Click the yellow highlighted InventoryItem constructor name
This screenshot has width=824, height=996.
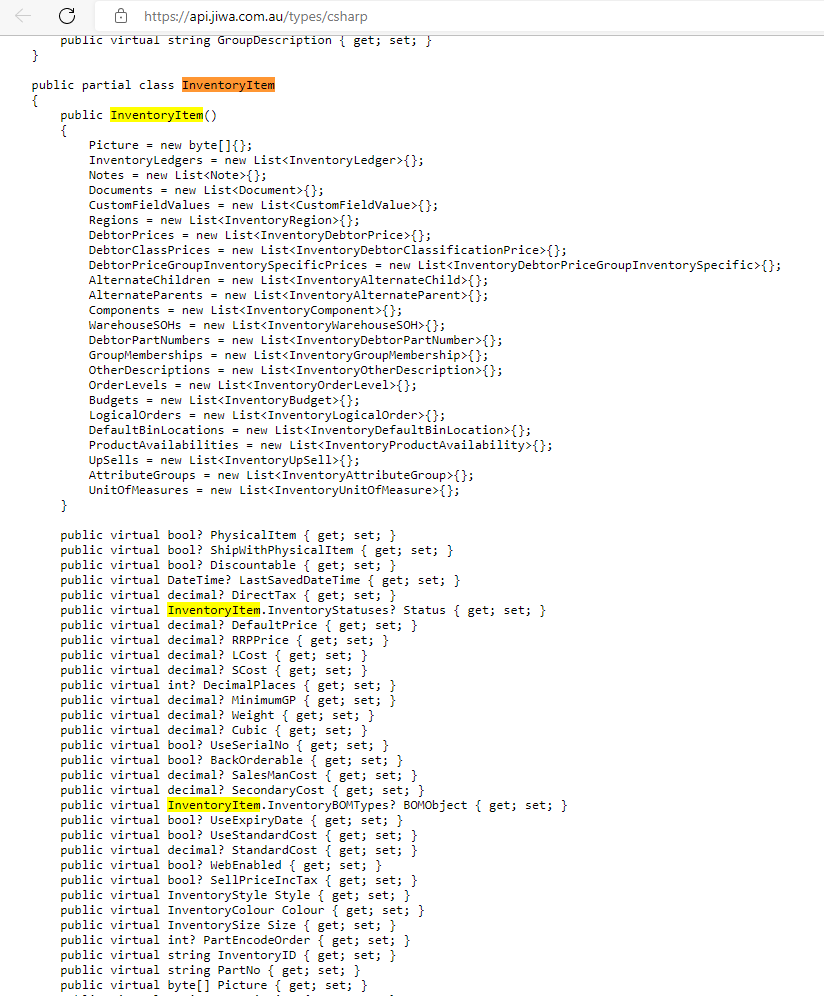point(157,115)
